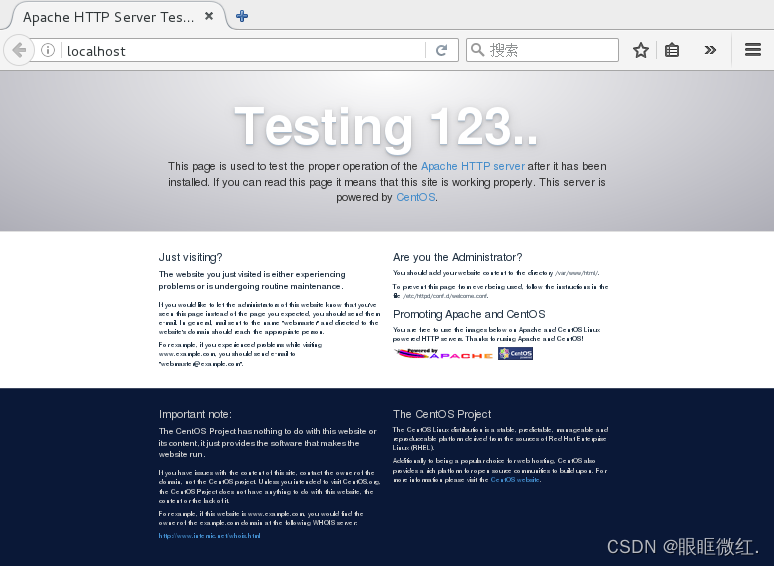Viewport: 774px width, 566px height.
Task: Open site information icon next to localhost
Action: (48, 50)
